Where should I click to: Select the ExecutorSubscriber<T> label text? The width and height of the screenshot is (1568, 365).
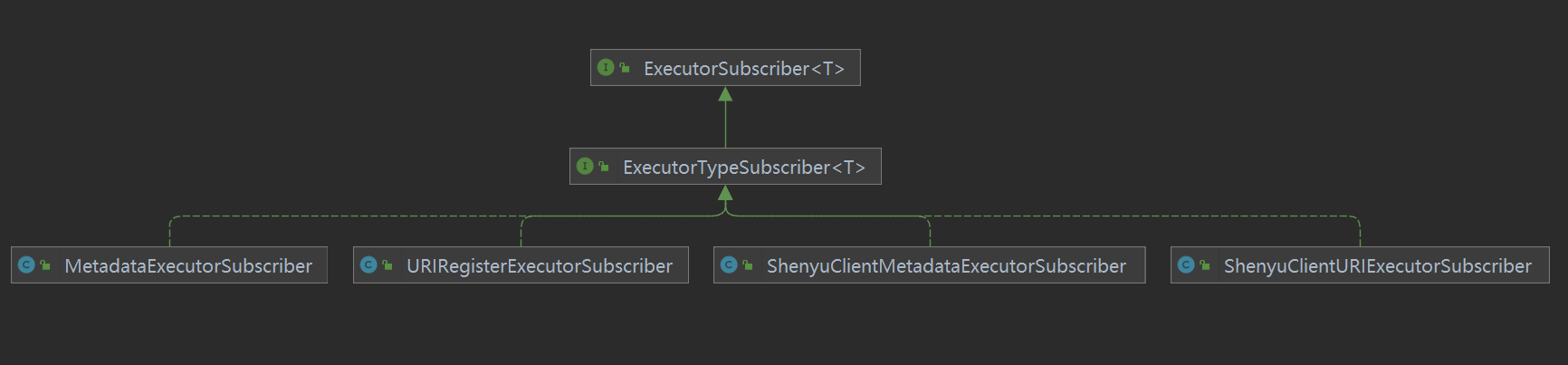tap(744, 69)
